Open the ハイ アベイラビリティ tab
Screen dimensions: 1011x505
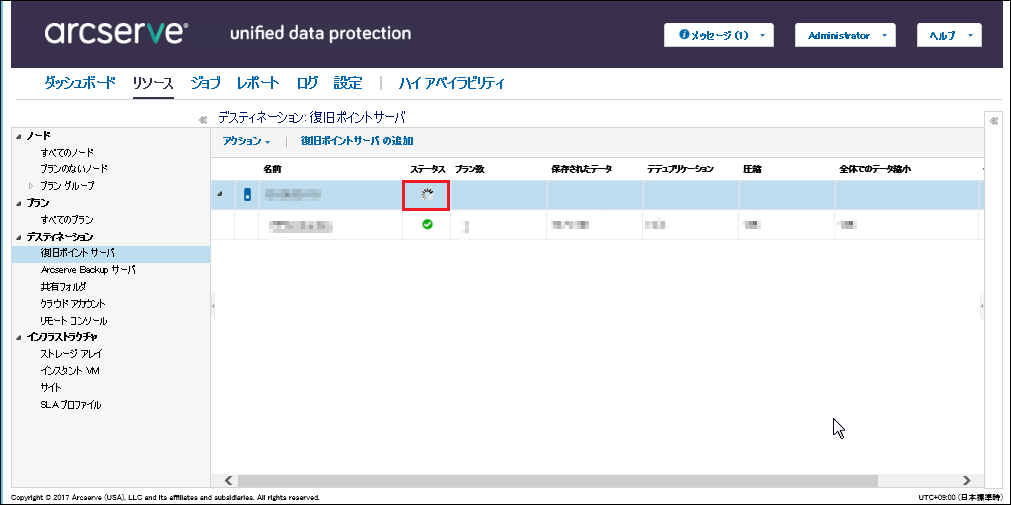click(x=451, y=83)
